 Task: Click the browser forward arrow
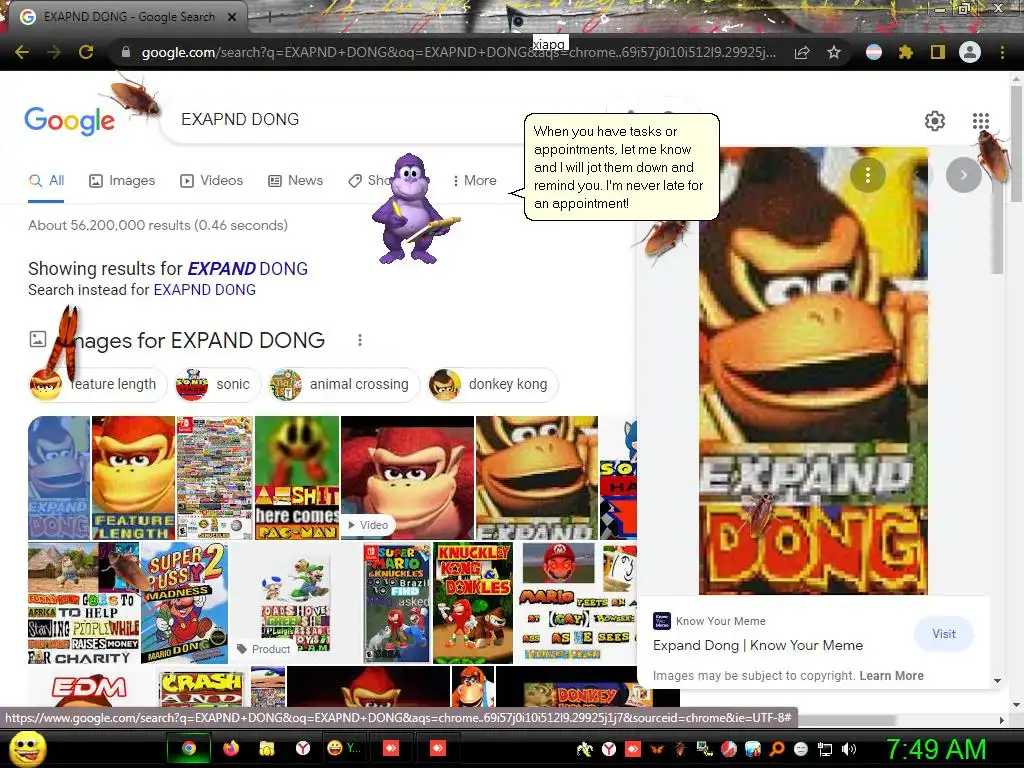coord(54,52)
